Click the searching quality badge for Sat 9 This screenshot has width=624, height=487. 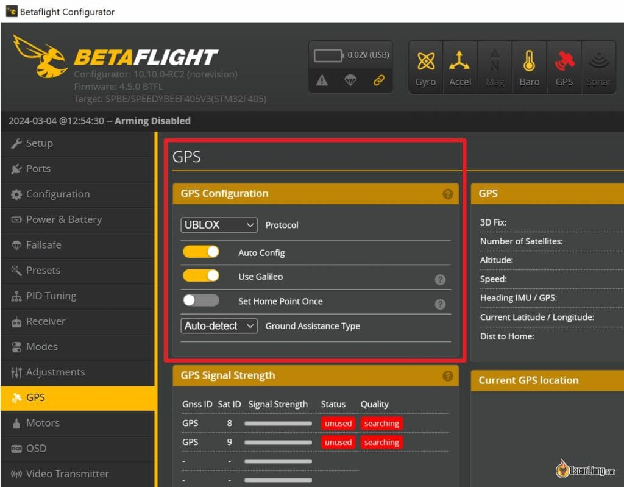381,442
